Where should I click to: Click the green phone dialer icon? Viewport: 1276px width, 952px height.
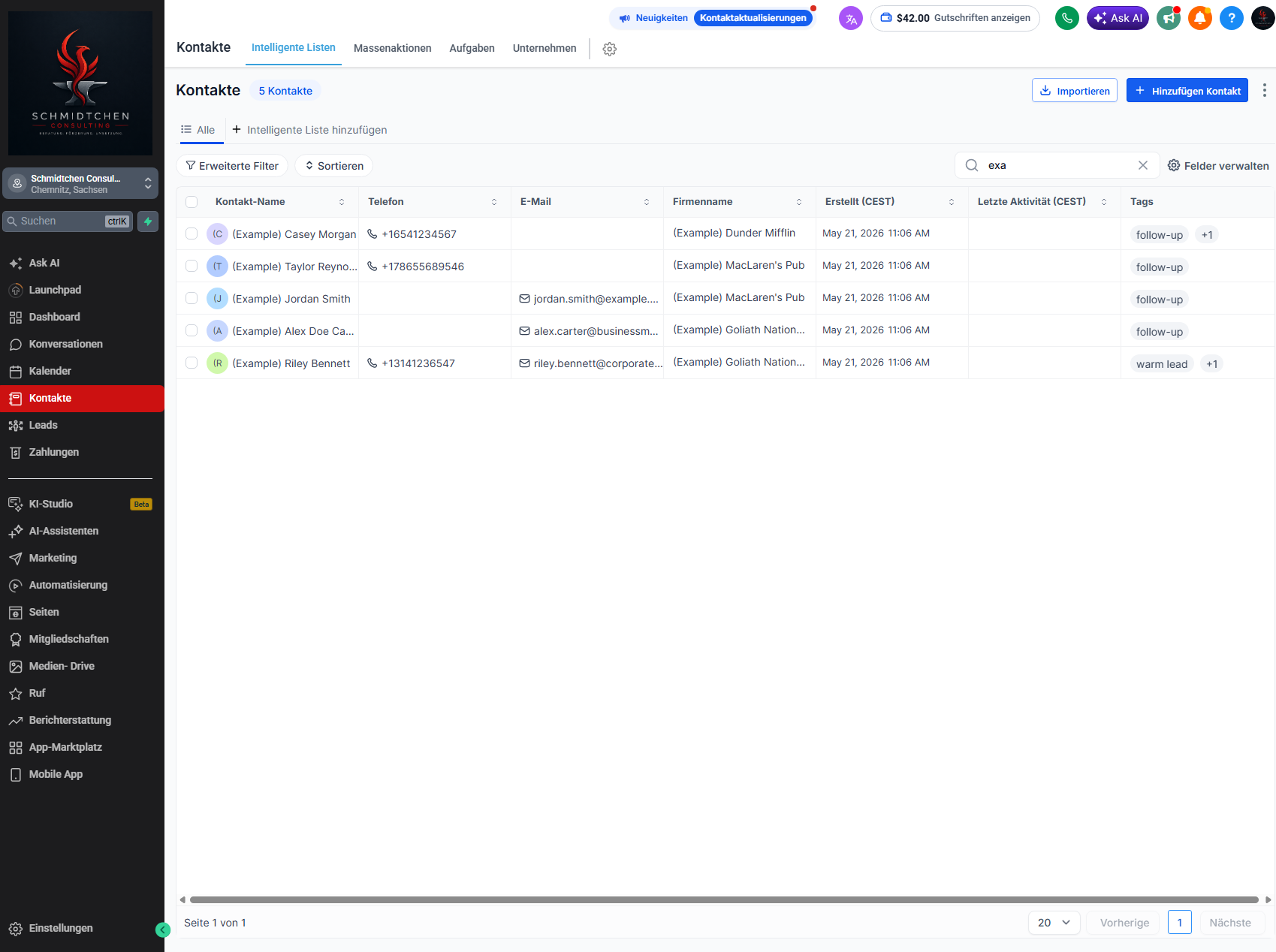(x=1067, y=18)
